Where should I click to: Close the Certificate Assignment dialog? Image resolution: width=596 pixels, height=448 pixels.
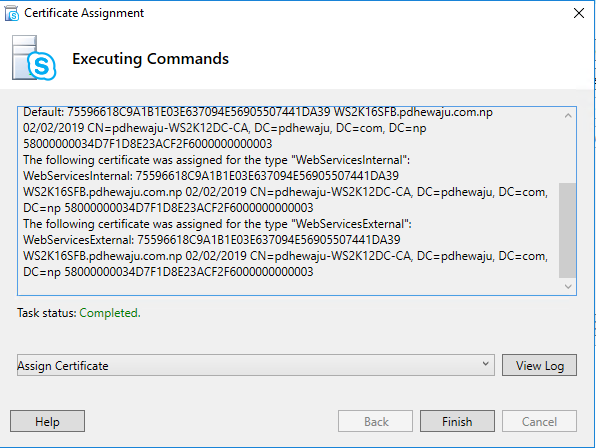[579, 13]
